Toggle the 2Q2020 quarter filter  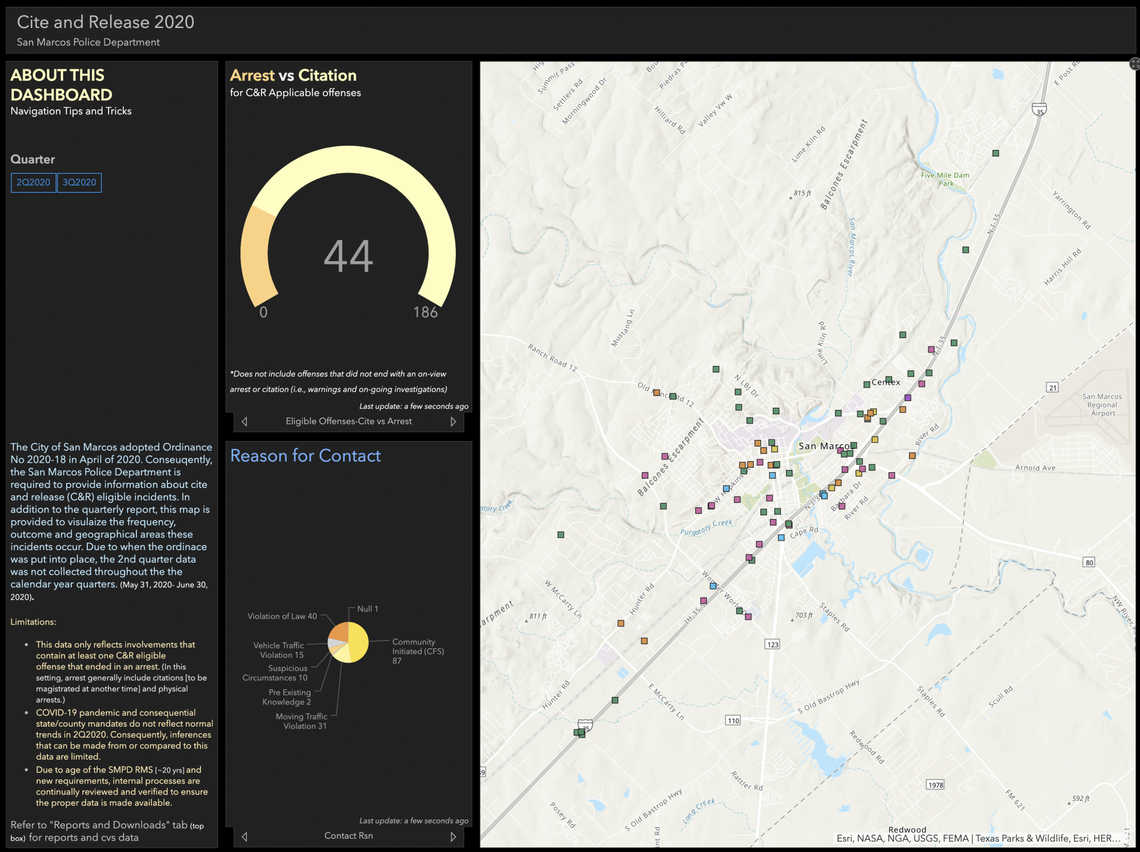point(33,182)
